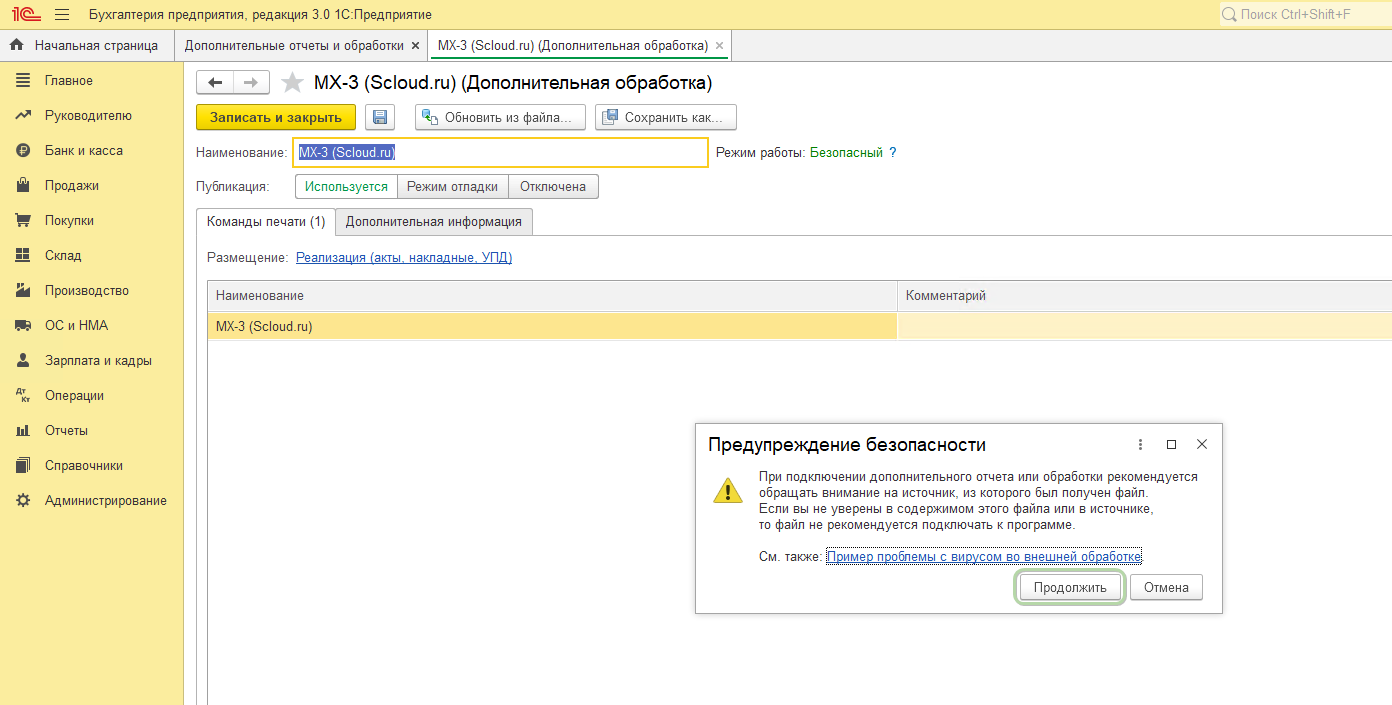Click Комментарий cell of МХ-3 row

point(1145,326)
